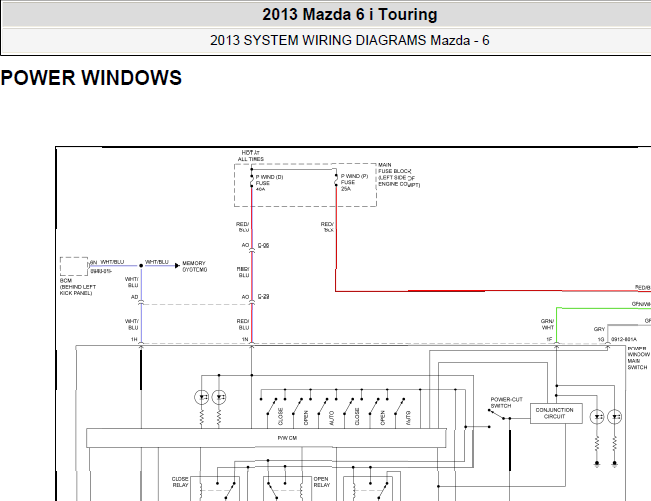This screenshot has width=651, height=501.
Task: Click connector label C-29
Action: point(263,296)
